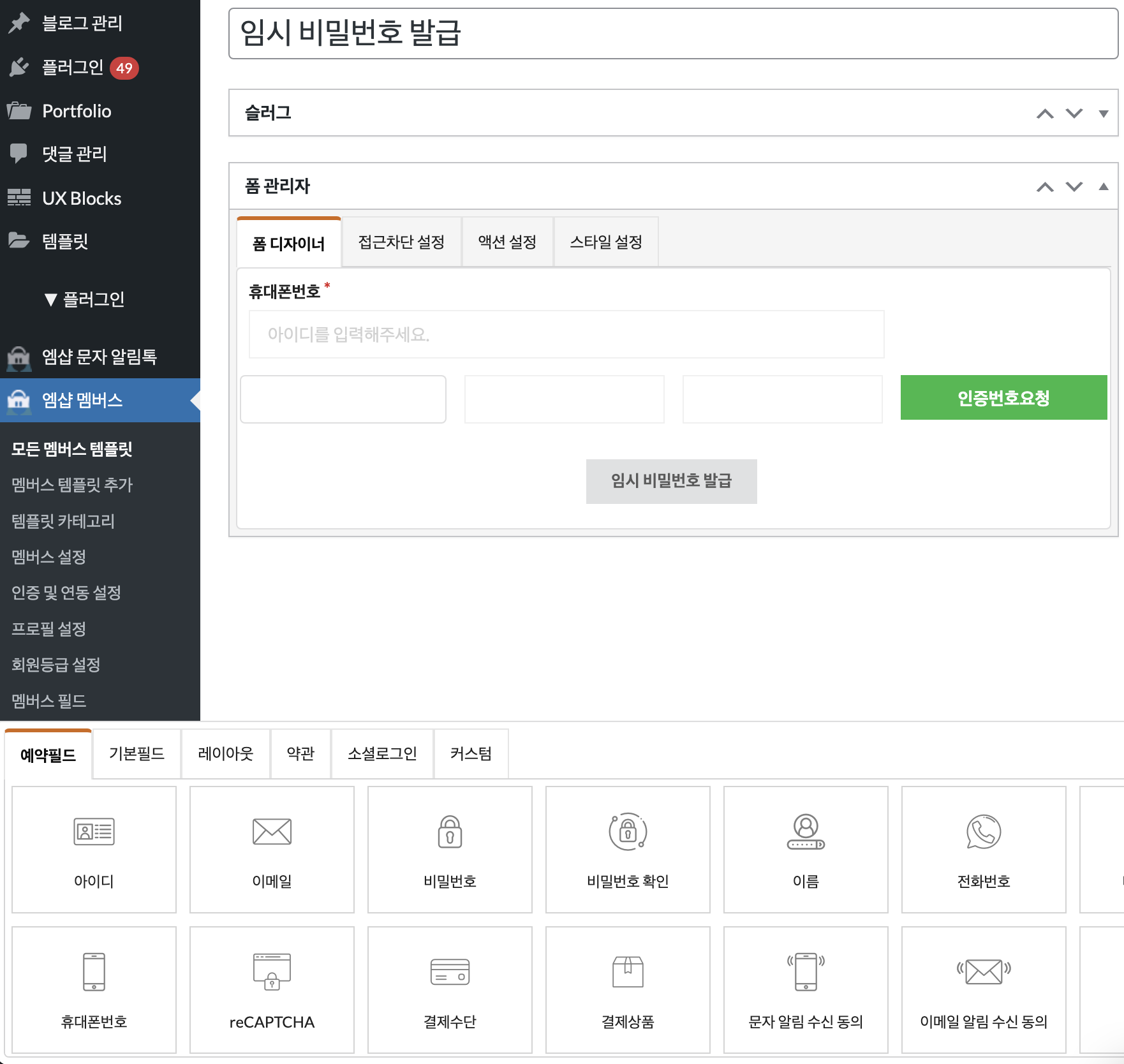Select the 결제수단 card field icon
The image size is (1124, 1064).
click(x=450, y=972)
